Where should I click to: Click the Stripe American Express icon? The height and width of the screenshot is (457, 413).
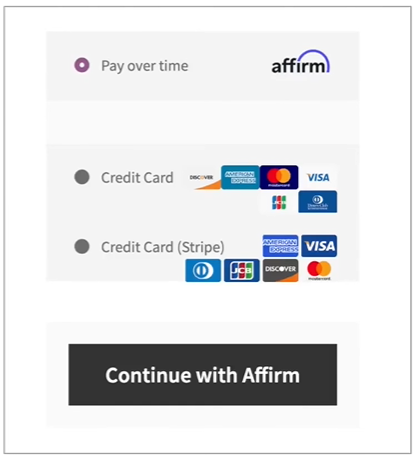click(280, 246)
